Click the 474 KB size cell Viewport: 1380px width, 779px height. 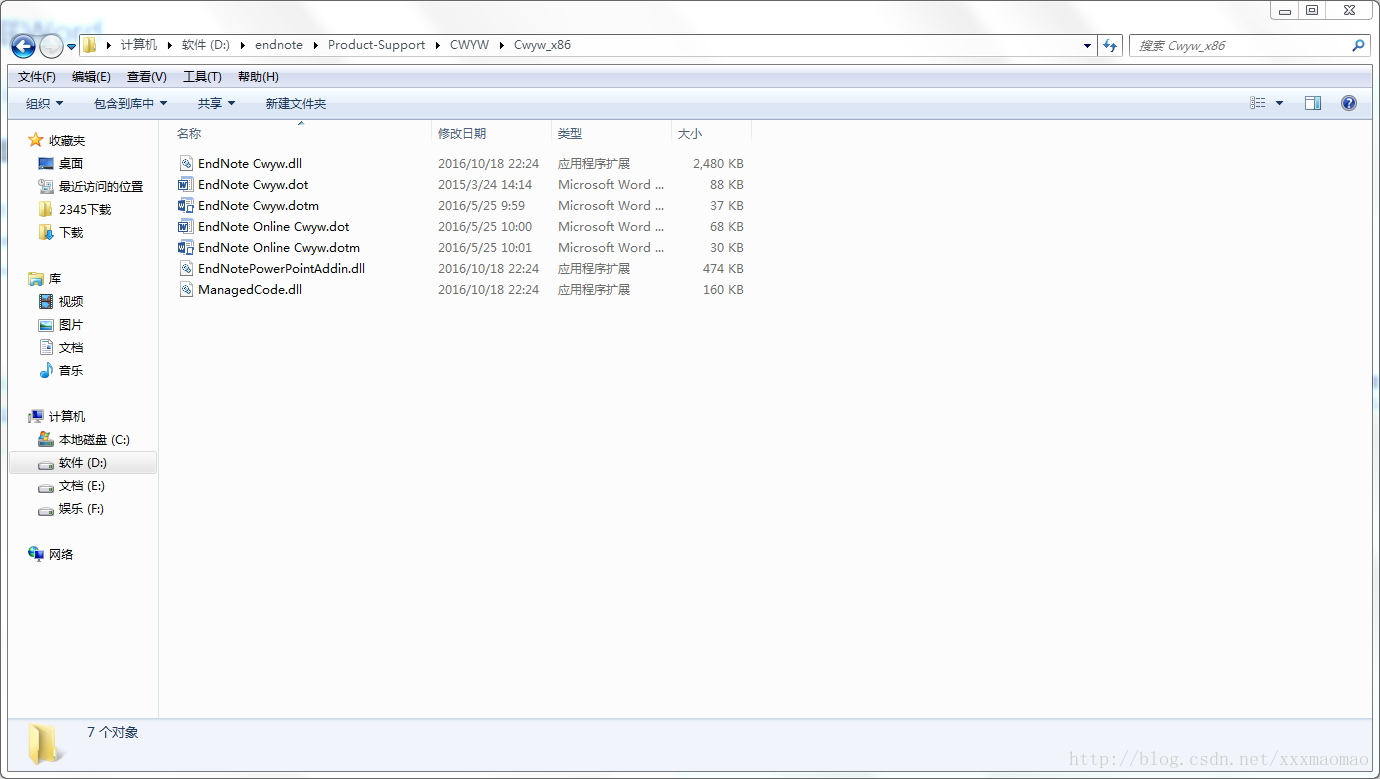[x=723, y=268]
